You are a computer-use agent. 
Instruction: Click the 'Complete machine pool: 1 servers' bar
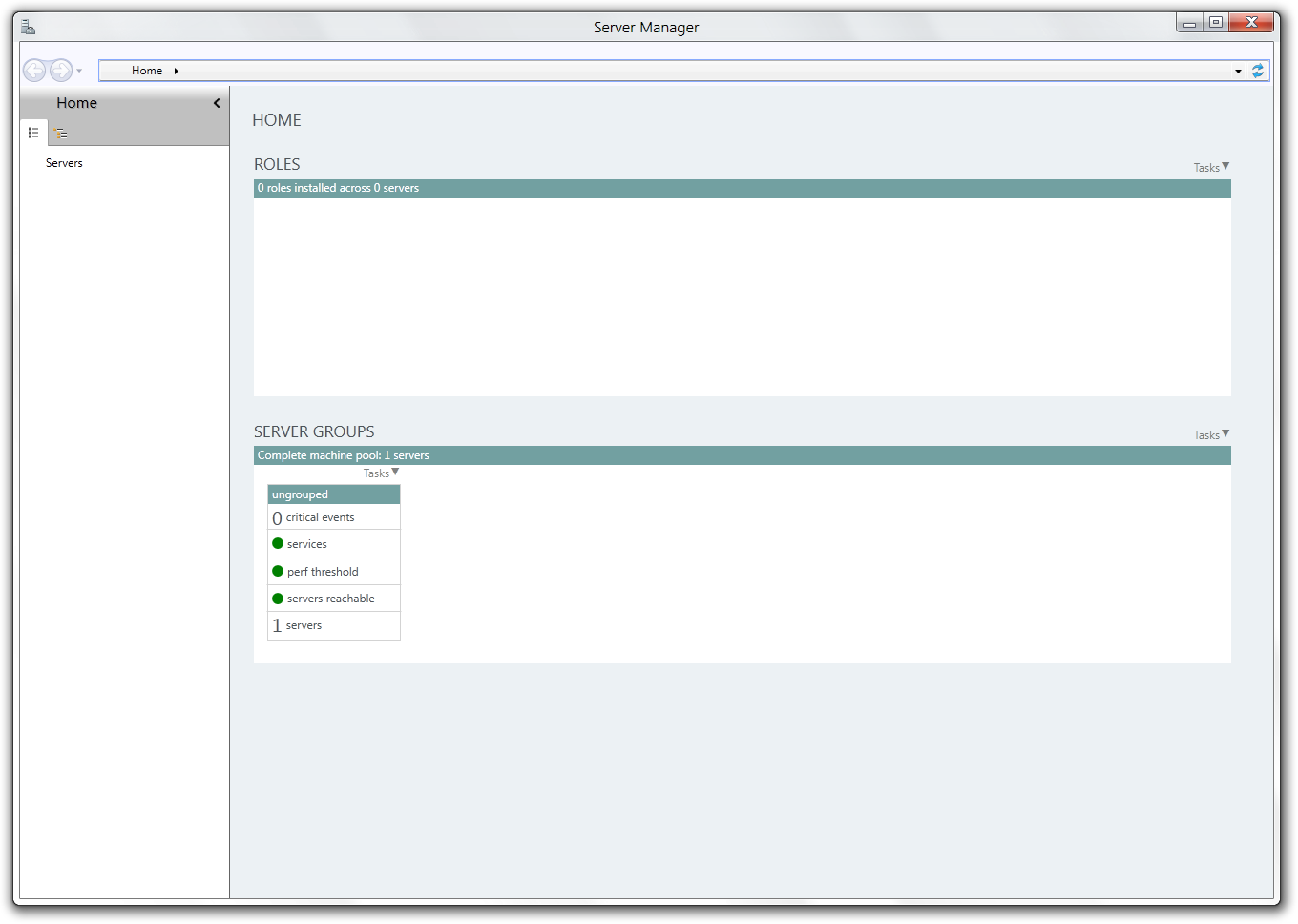(x=743, y=455)
